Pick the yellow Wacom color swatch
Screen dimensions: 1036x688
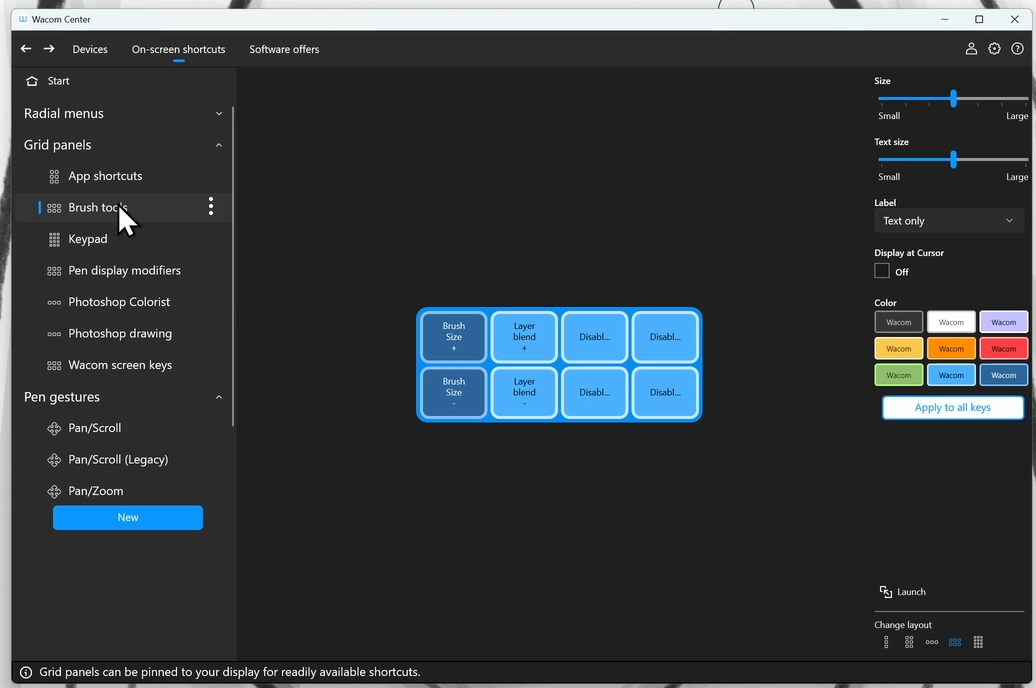point(899,348)
